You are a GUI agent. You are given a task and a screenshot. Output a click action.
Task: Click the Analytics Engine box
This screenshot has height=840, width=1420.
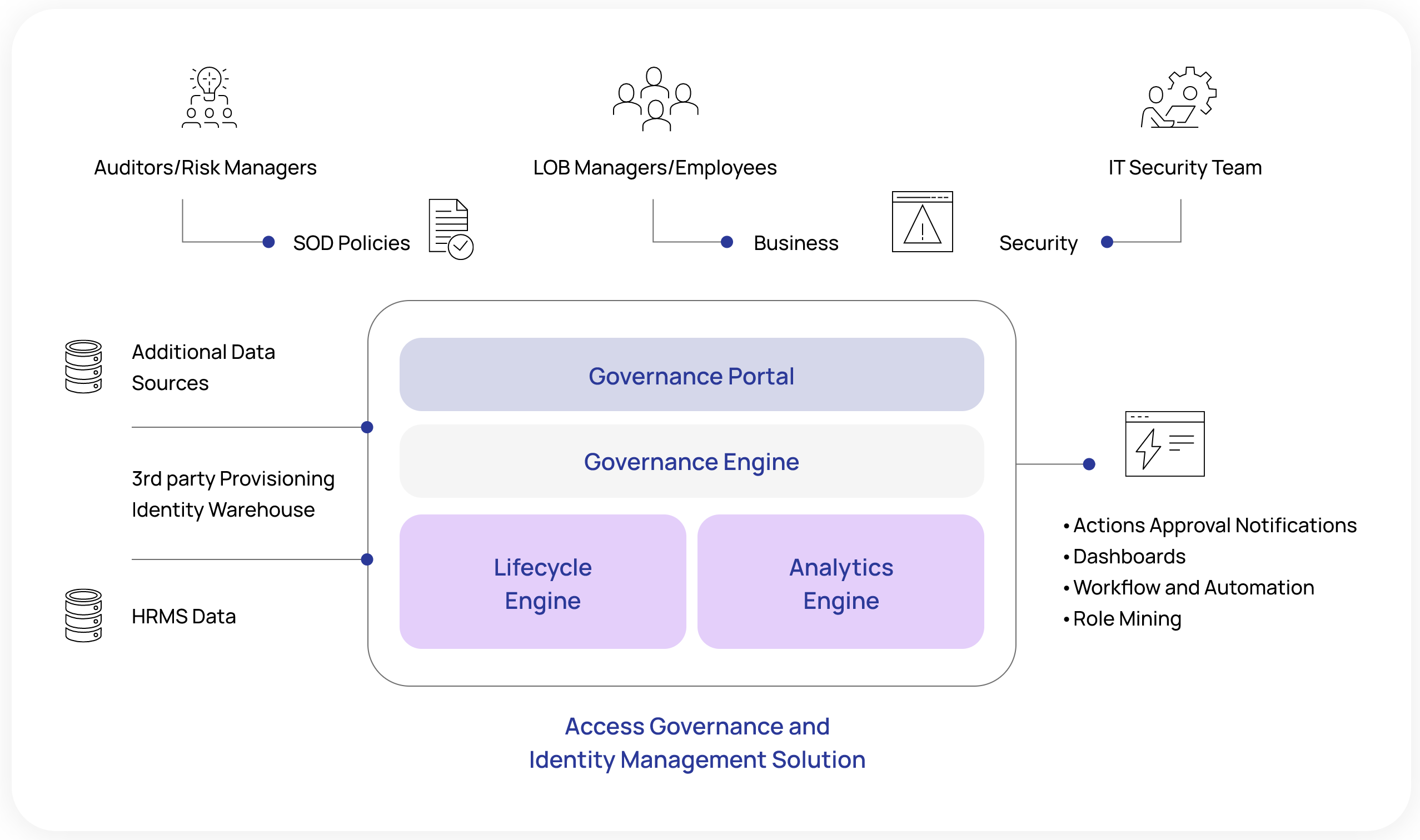(x=840, y=582)
